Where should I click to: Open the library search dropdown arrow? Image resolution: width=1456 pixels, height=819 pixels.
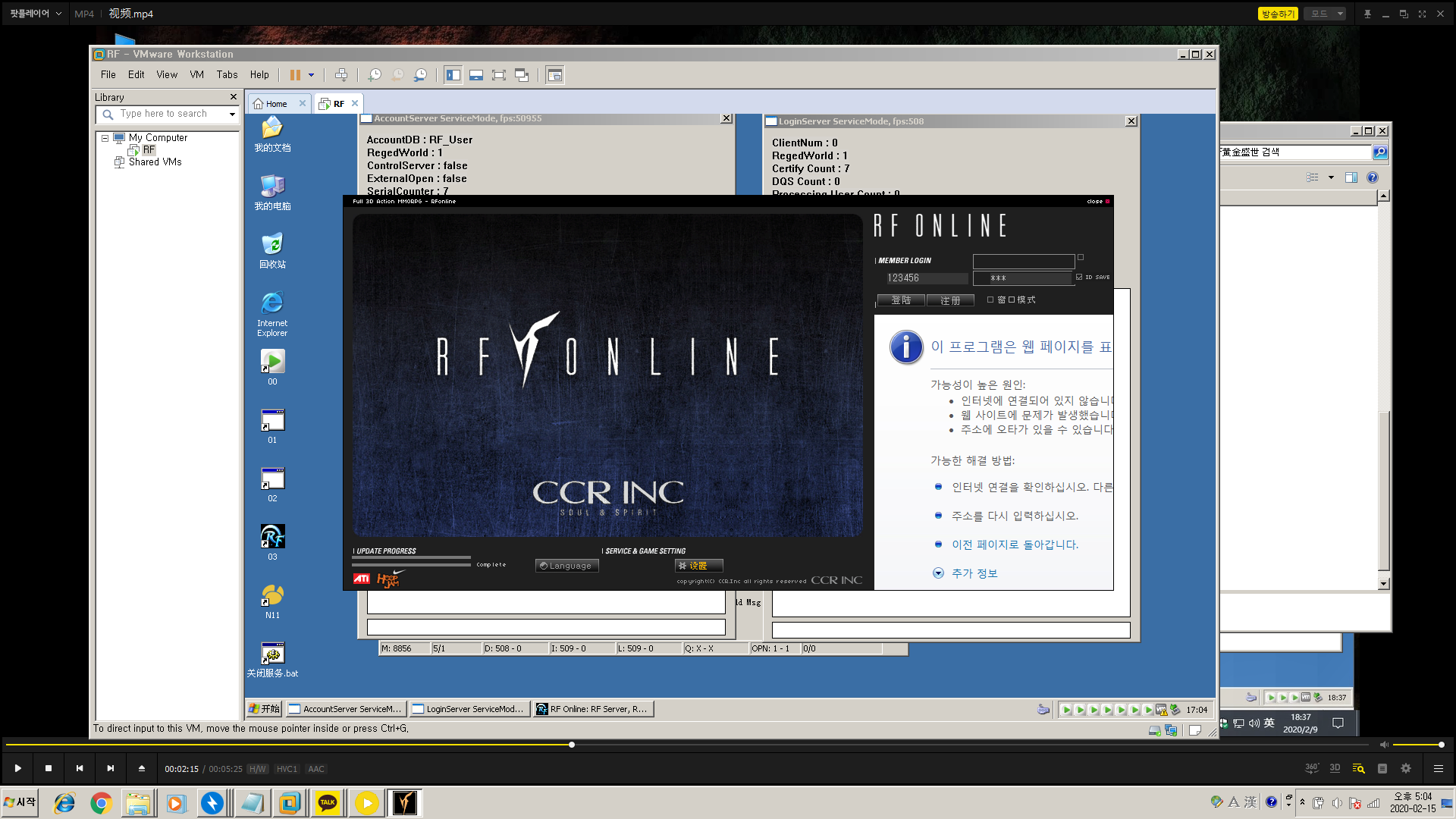point(232,115)
